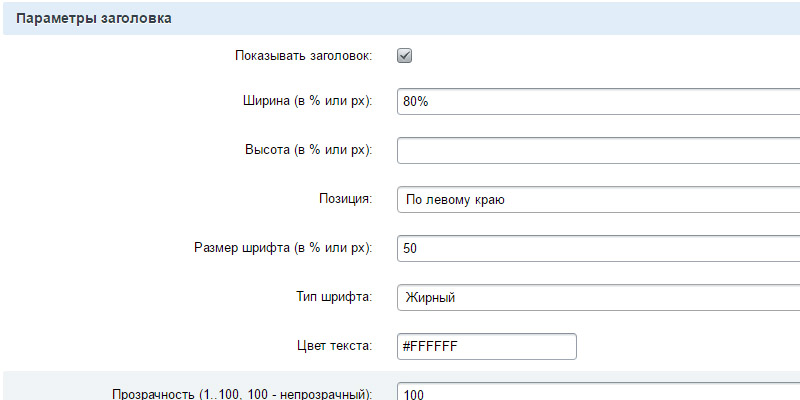The image size is (800, 400).
Task: Click the Ширина width input field
Action: pos(598,102)
